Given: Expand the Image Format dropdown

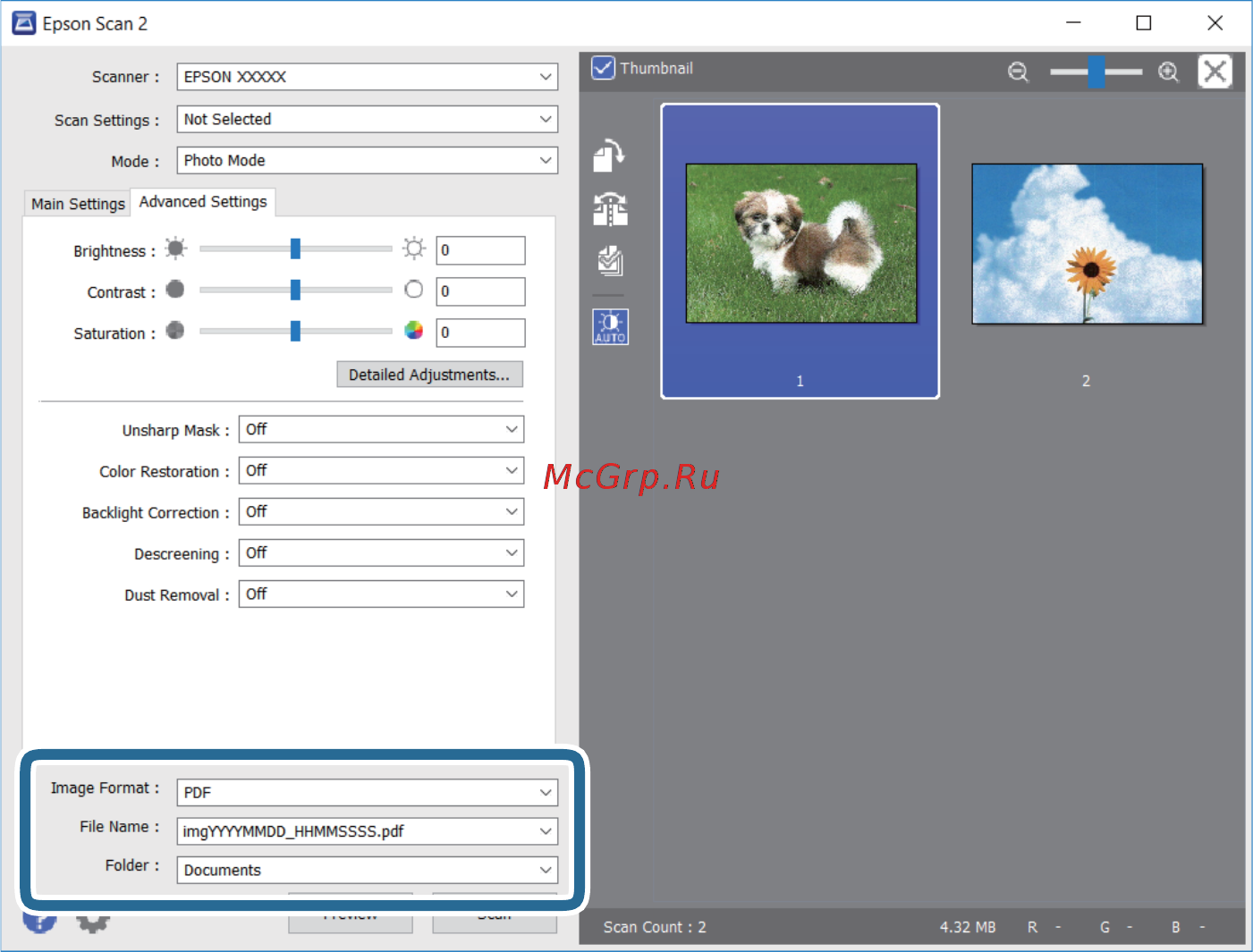Looking at the screenshot, I should coord(367,792).
